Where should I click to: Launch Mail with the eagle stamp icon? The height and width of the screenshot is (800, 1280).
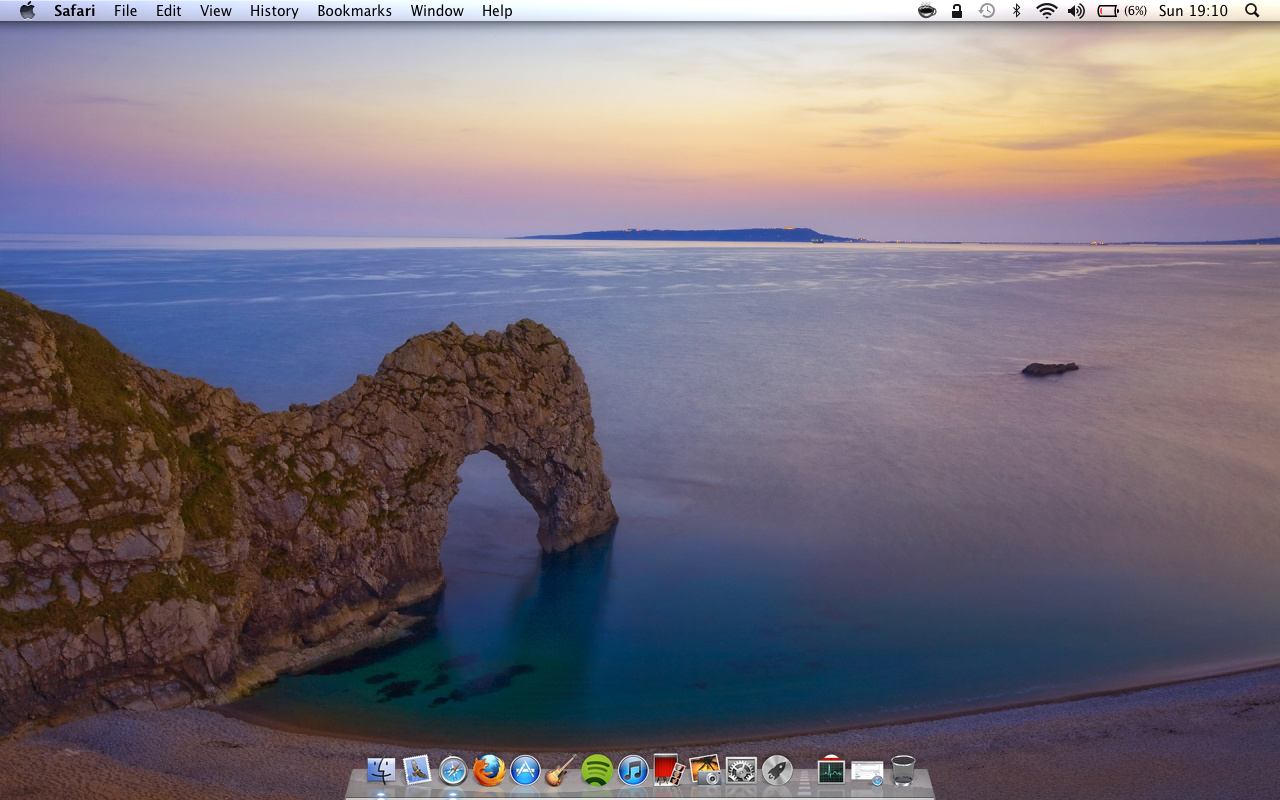[417, 770]
